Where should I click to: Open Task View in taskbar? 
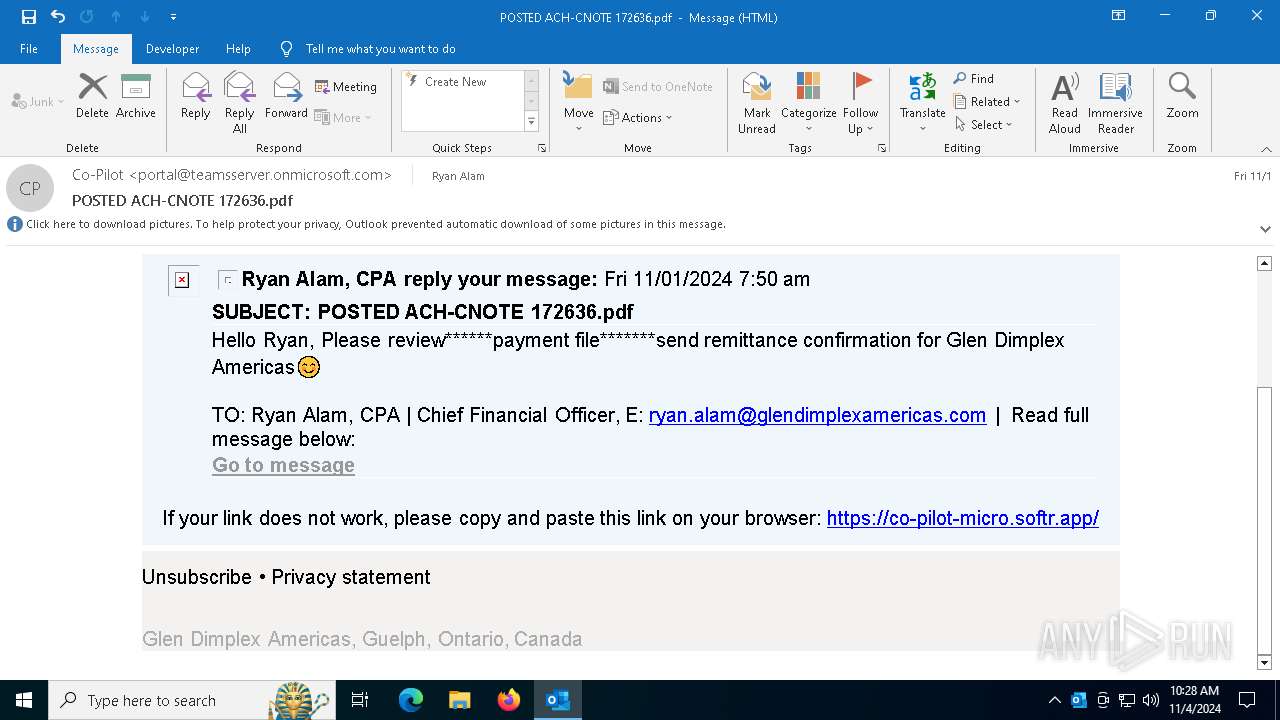point(360,700)
